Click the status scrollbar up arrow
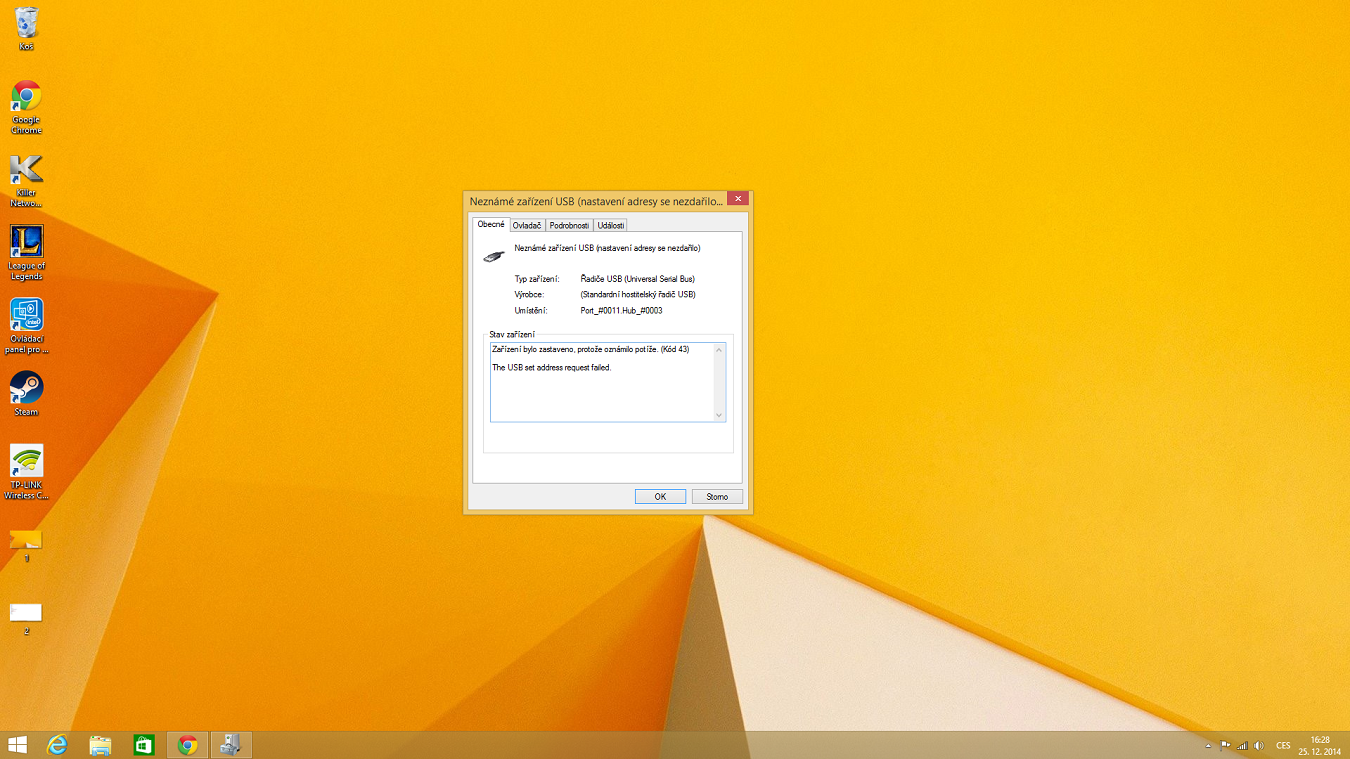 coord(719,350)
